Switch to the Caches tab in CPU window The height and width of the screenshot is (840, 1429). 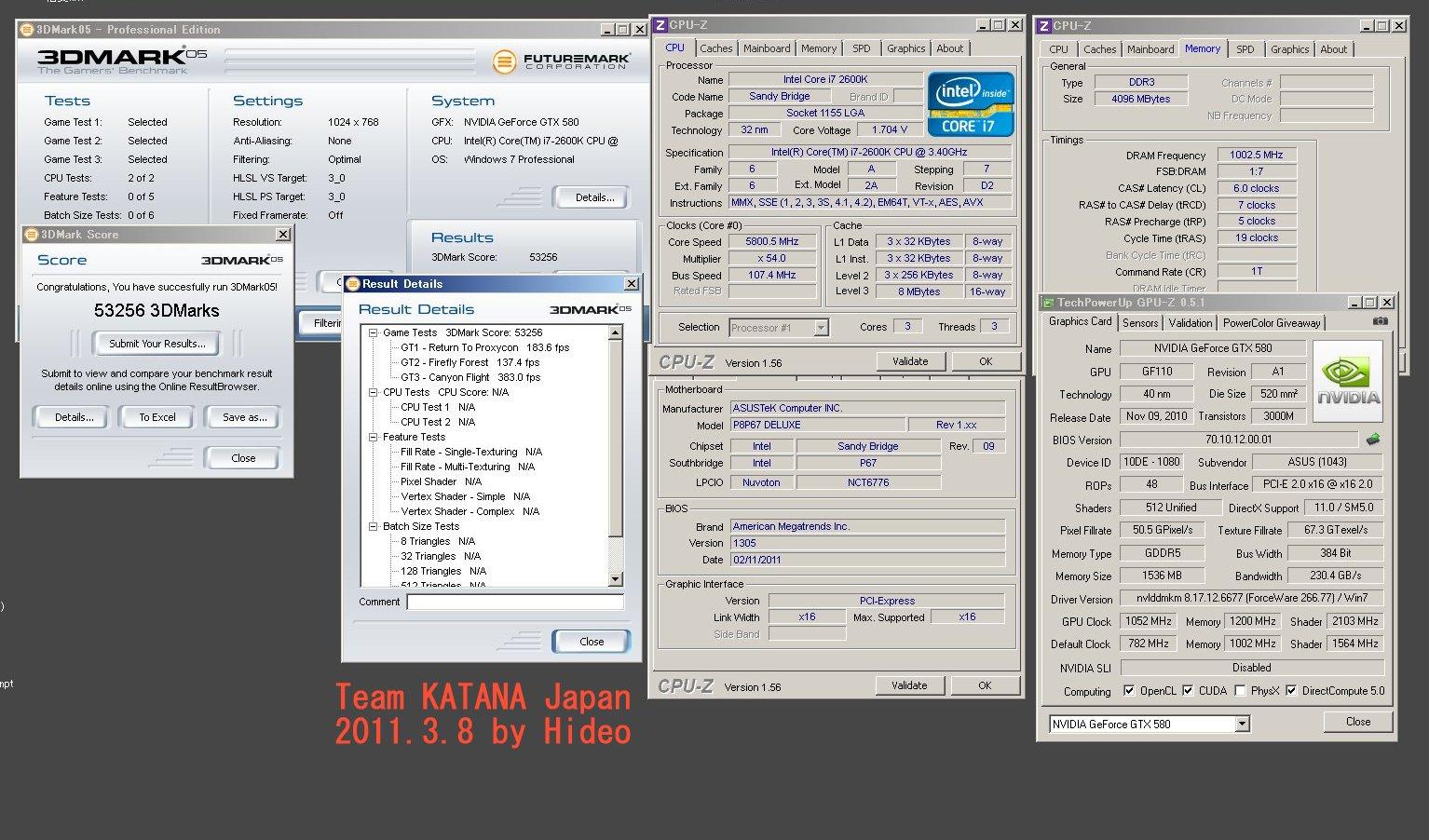716,48
